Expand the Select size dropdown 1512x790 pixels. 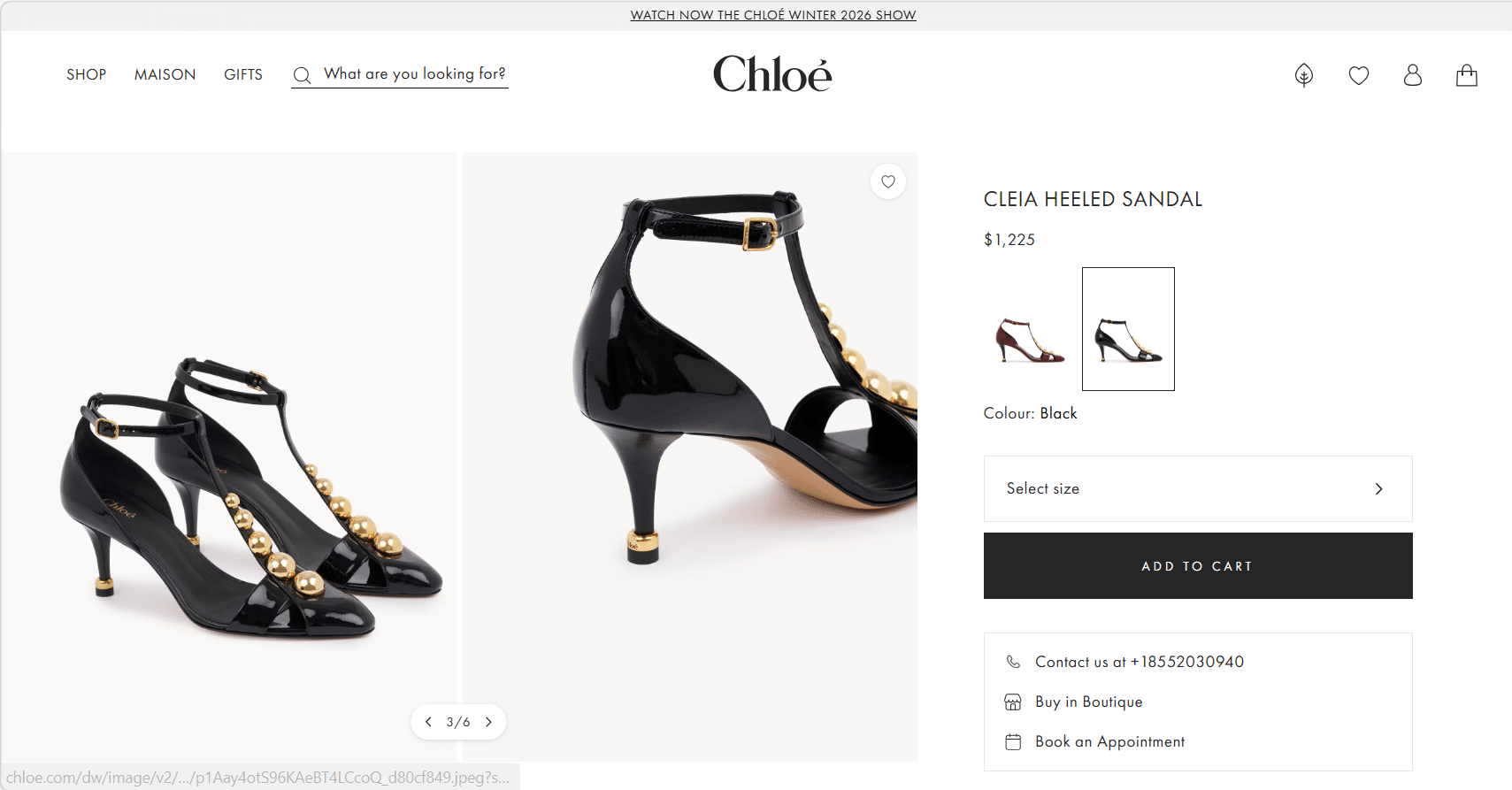[x=1197, y=489]
